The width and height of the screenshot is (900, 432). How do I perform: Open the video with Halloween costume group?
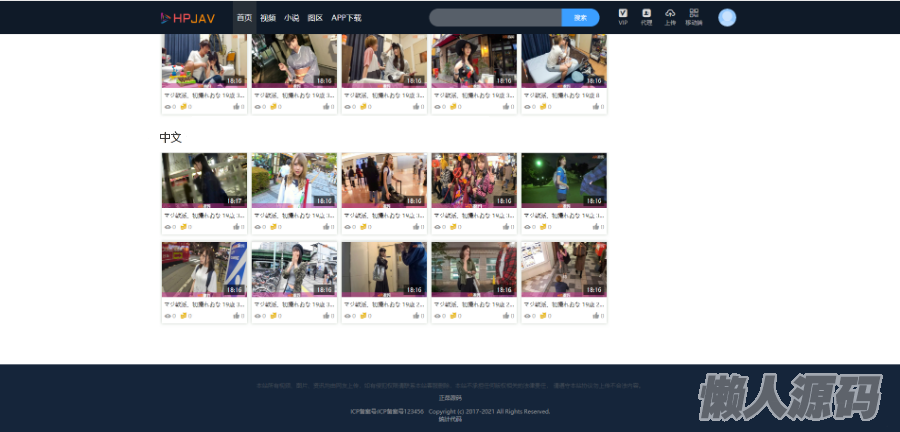pyautogui.click(x=474, y=180)
